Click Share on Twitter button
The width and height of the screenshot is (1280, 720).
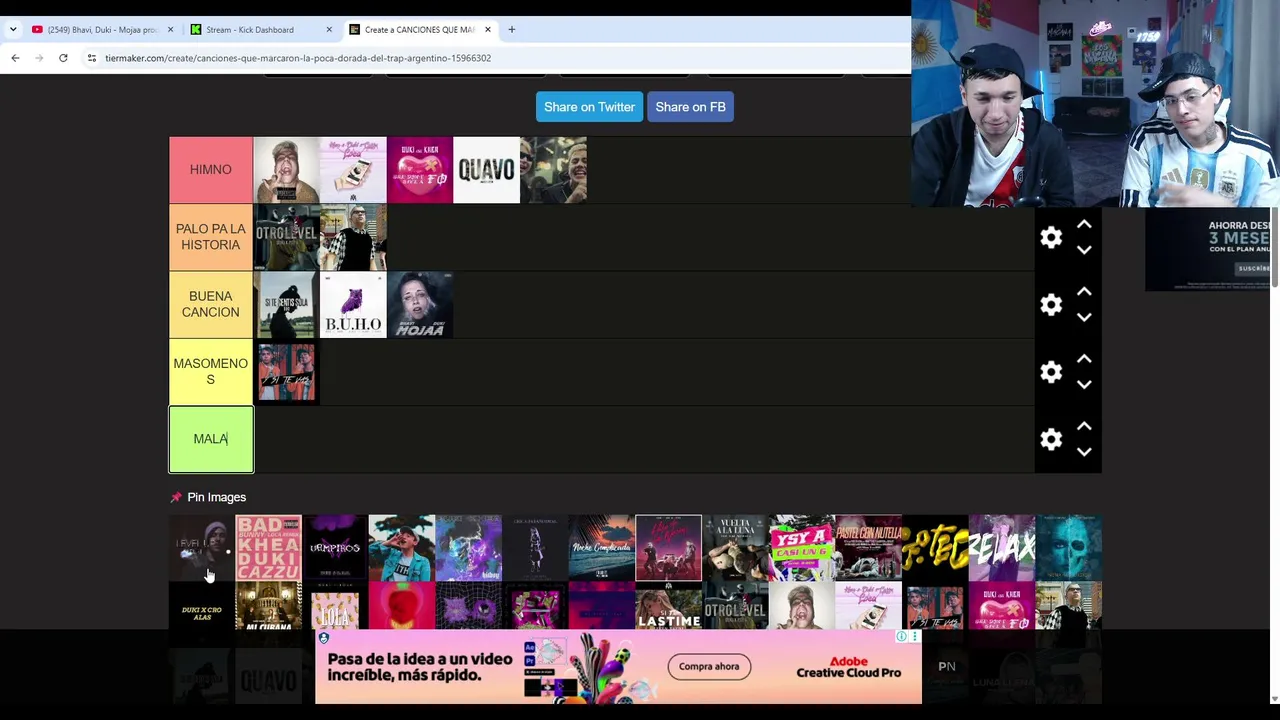pos(589,107)
